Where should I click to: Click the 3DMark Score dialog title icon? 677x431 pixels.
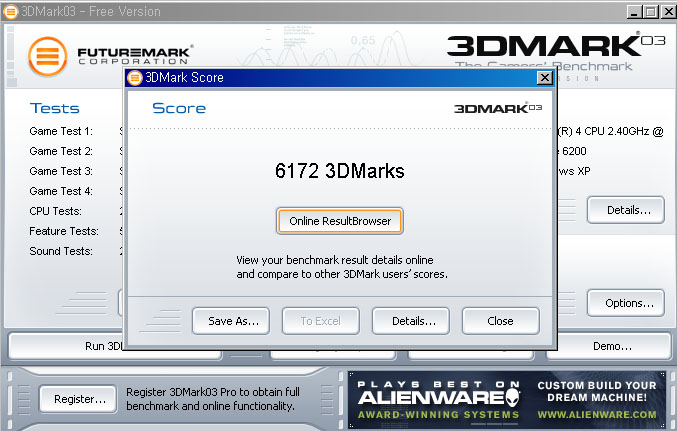tap(135, 78)
